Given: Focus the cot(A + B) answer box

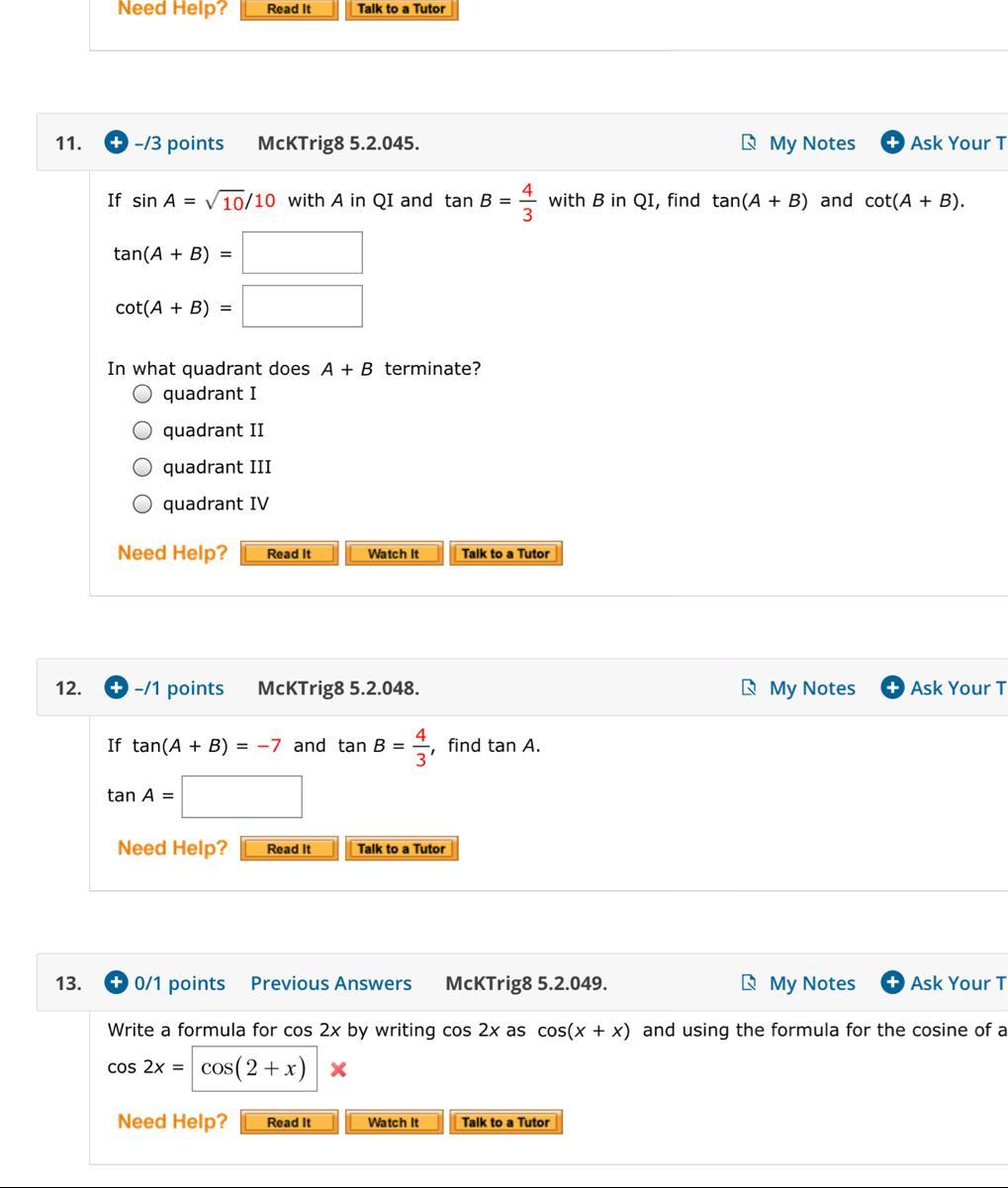Looking at the screenshot, I should 303,307.
